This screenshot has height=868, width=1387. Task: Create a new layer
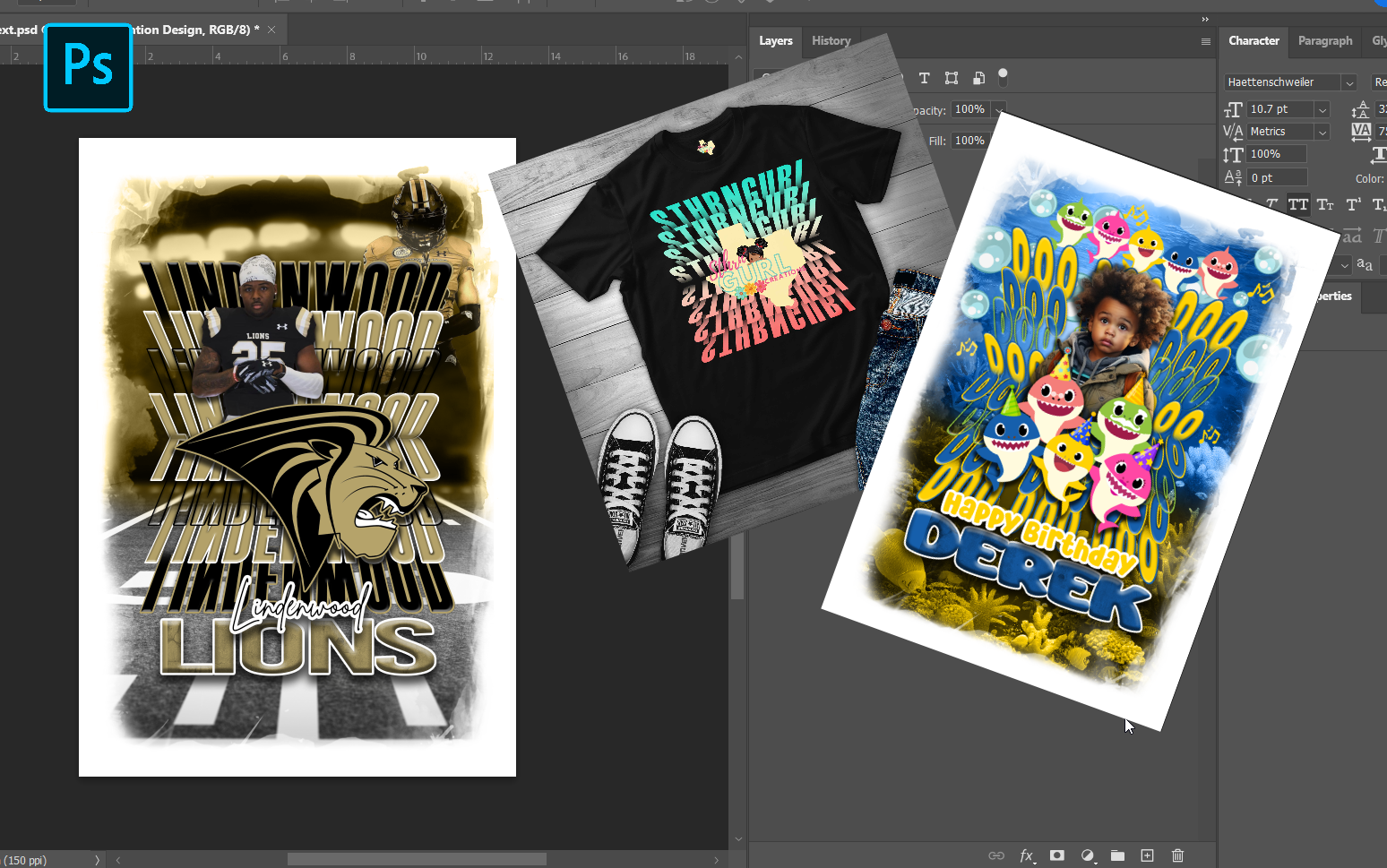click(1148, 855)
